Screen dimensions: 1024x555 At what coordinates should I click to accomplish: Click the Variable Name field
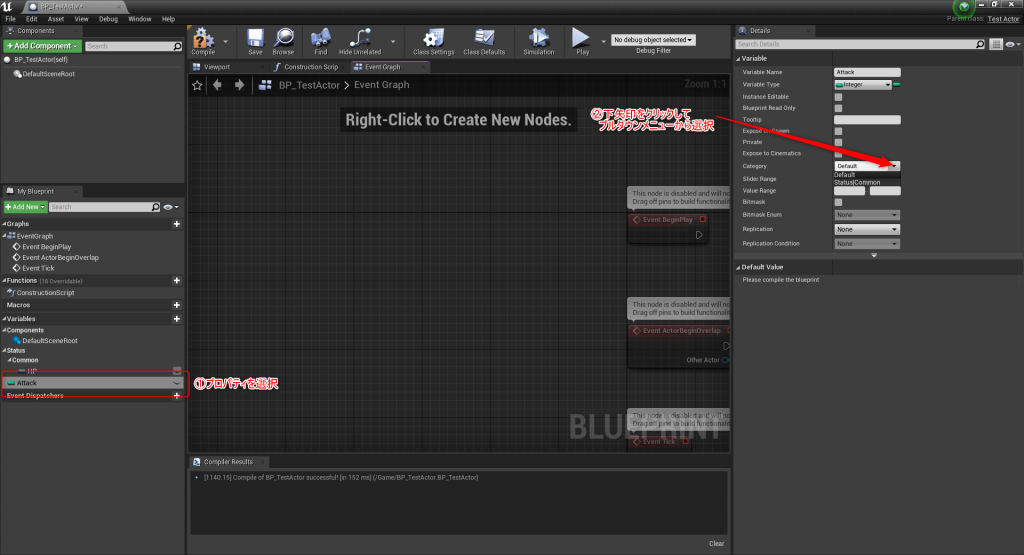(x=867, y=72)
